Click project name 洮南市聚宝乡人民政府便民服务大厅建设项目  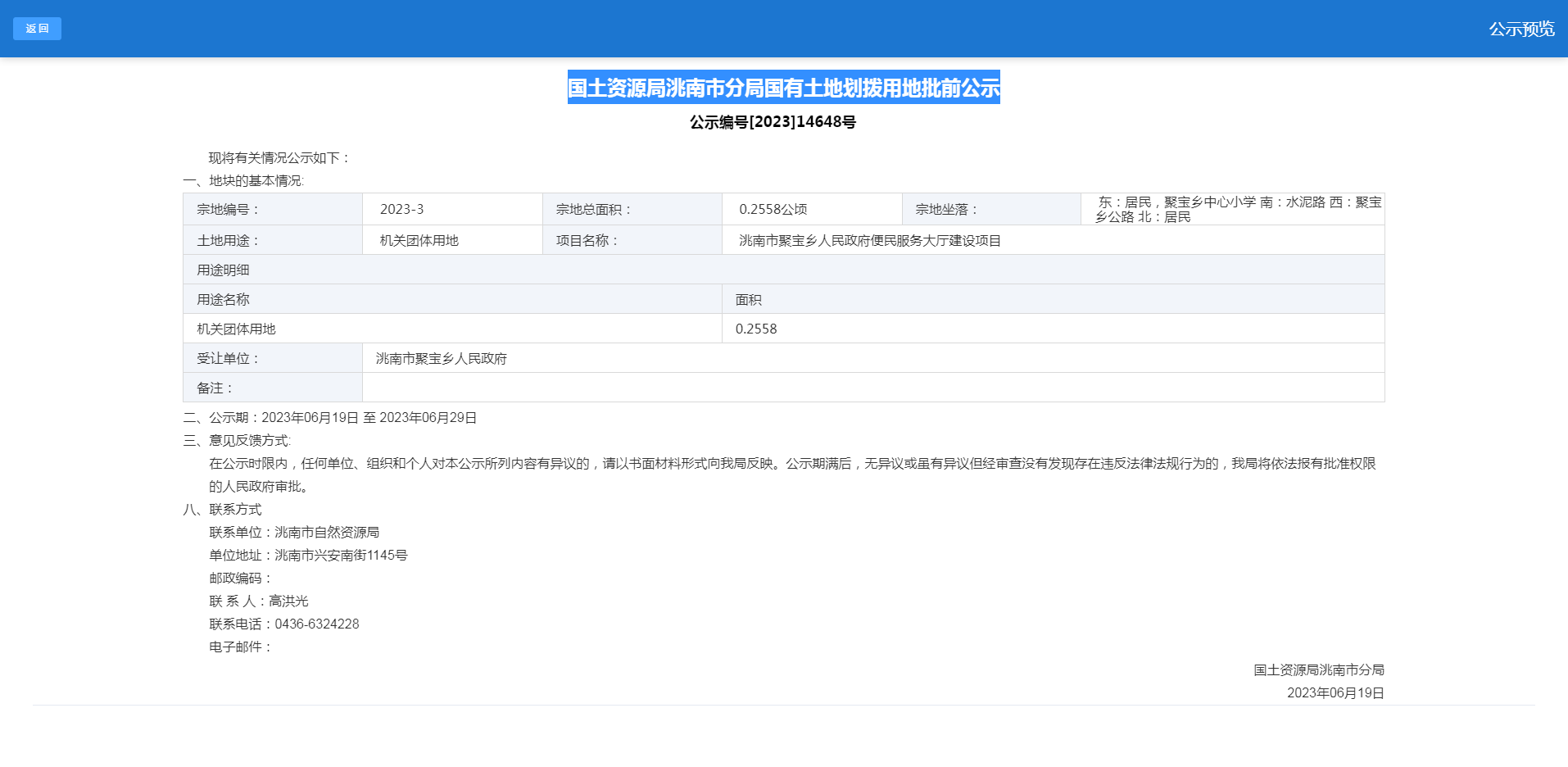870,240
